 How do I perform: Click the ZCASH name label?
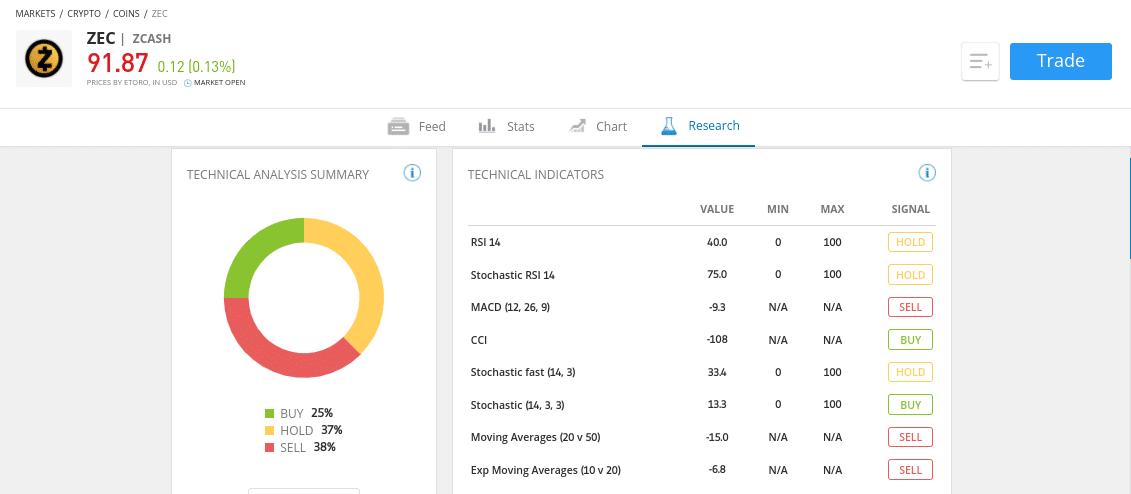click(x=151, y=39)
